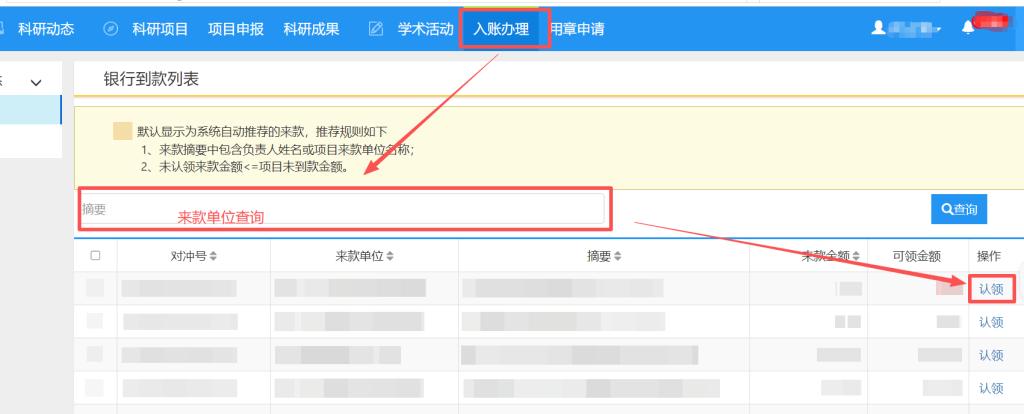Open the user account dropdown arrow
The width and height of the screenshot is (1024, 414).
click(940, 31)
